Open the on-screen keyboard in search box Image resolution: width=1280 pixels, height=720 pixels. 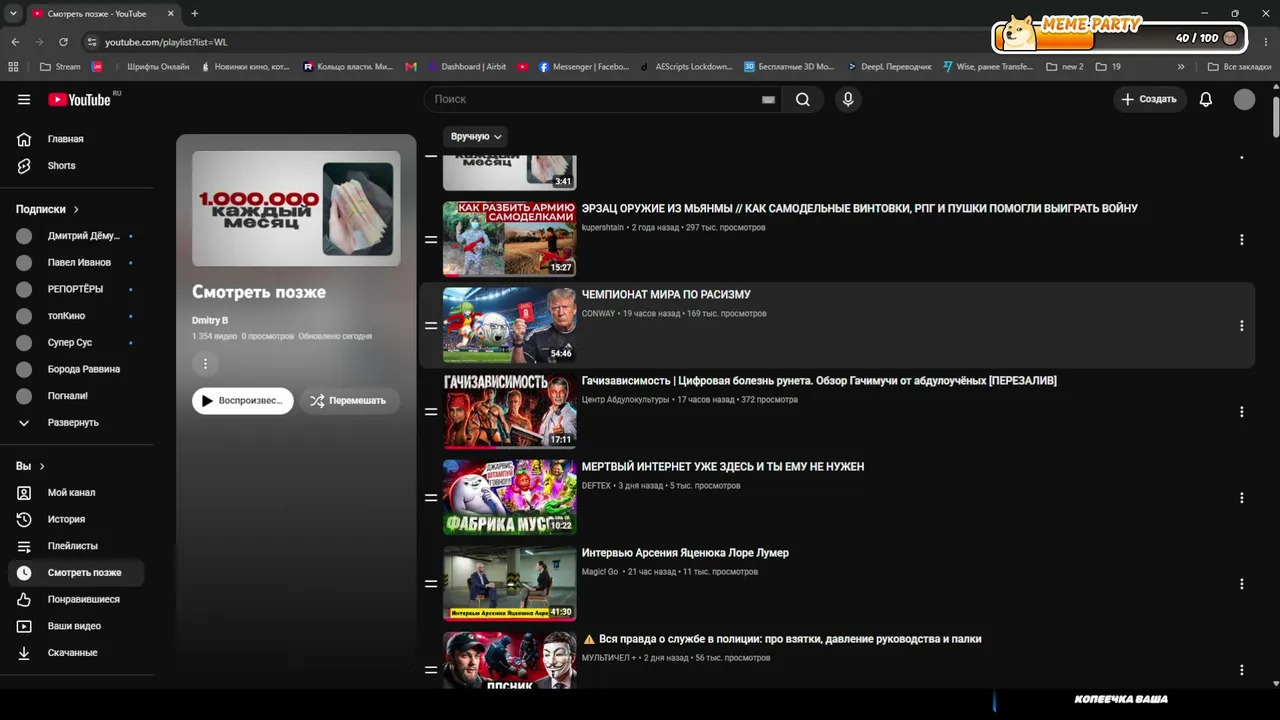click(768, 99)
